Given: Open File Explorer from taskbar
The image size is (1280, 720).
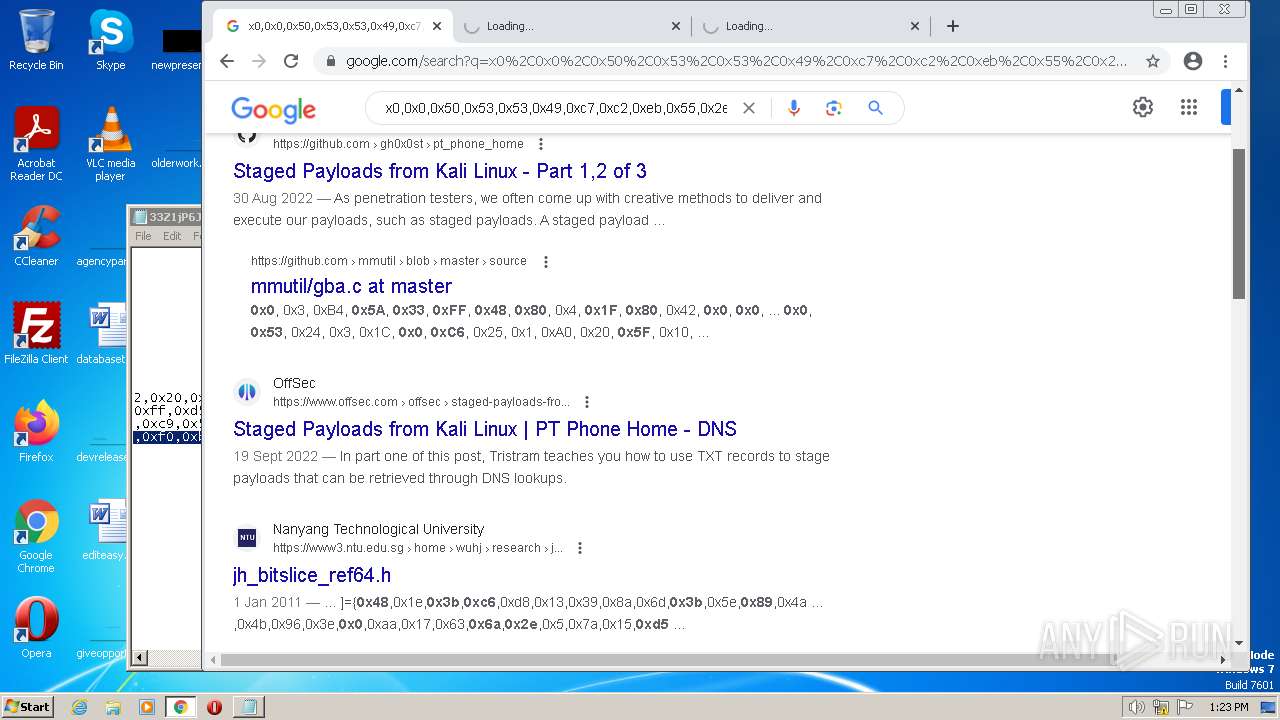Looking at the screenshot, I should [x=113, y=706].
